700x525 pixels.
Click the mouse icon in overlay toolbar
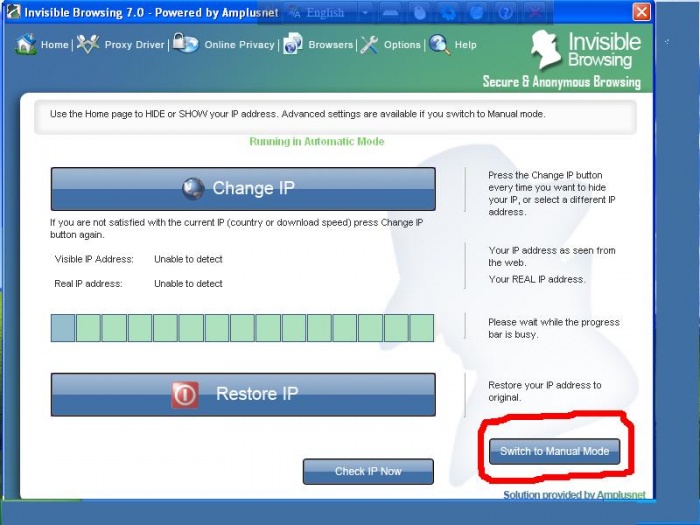(419, 13)
